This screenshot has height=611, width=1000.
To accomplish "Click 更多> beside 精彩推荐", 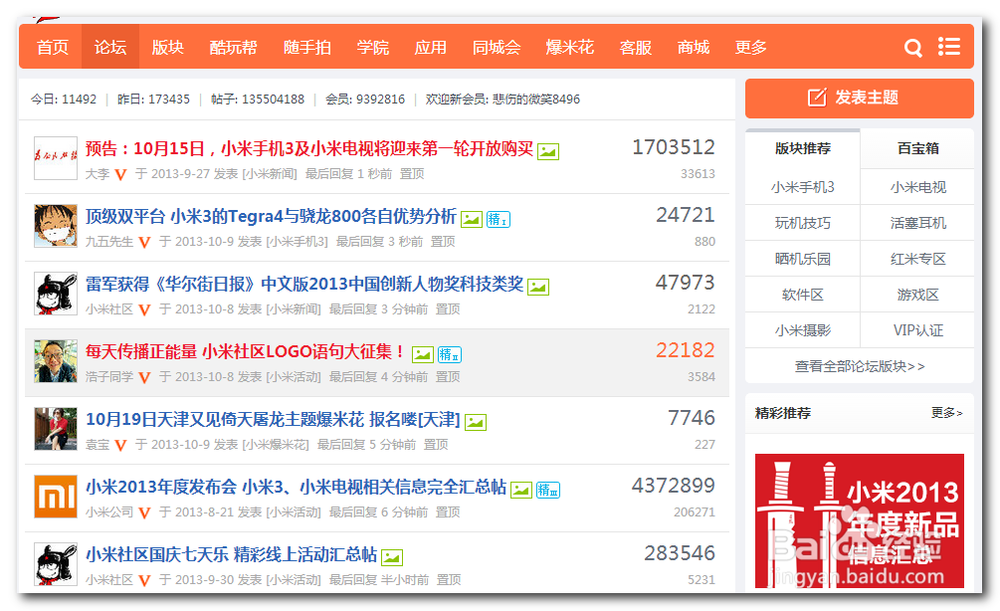I will (x=946, y=413).
